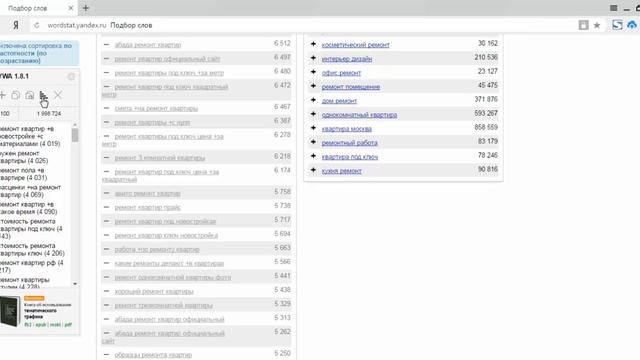Clear the YWA word list with the X icon
This screenshot has width=640, height=360.
click(x=58, y=96)
